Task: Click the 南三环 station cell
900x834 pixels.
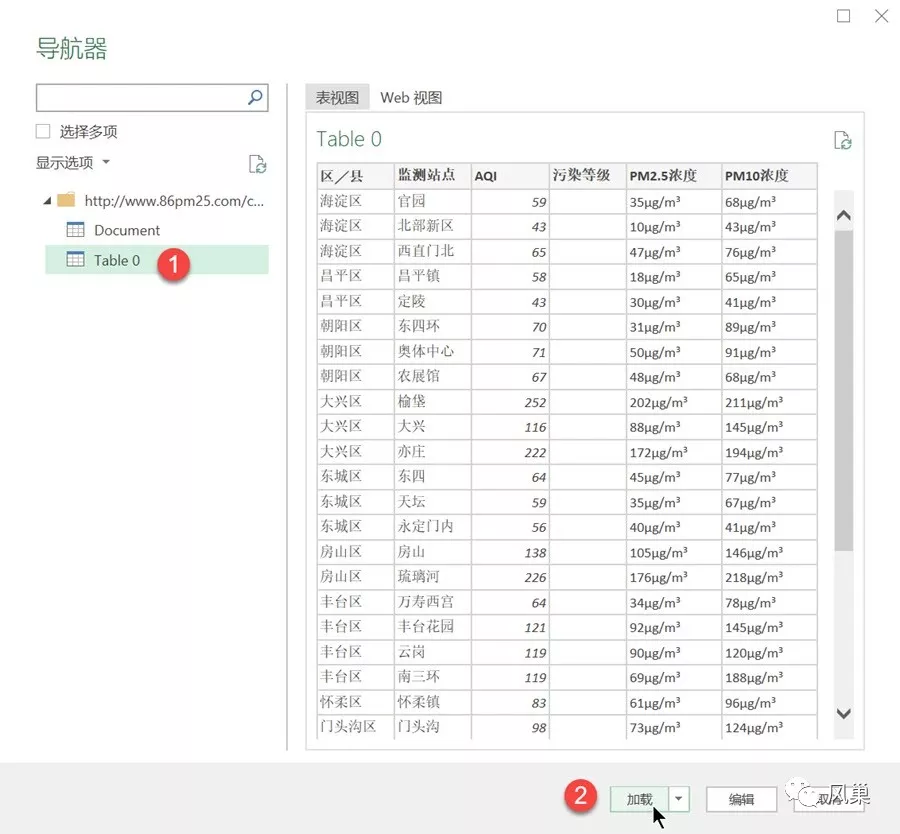Action: click(432, 677)
